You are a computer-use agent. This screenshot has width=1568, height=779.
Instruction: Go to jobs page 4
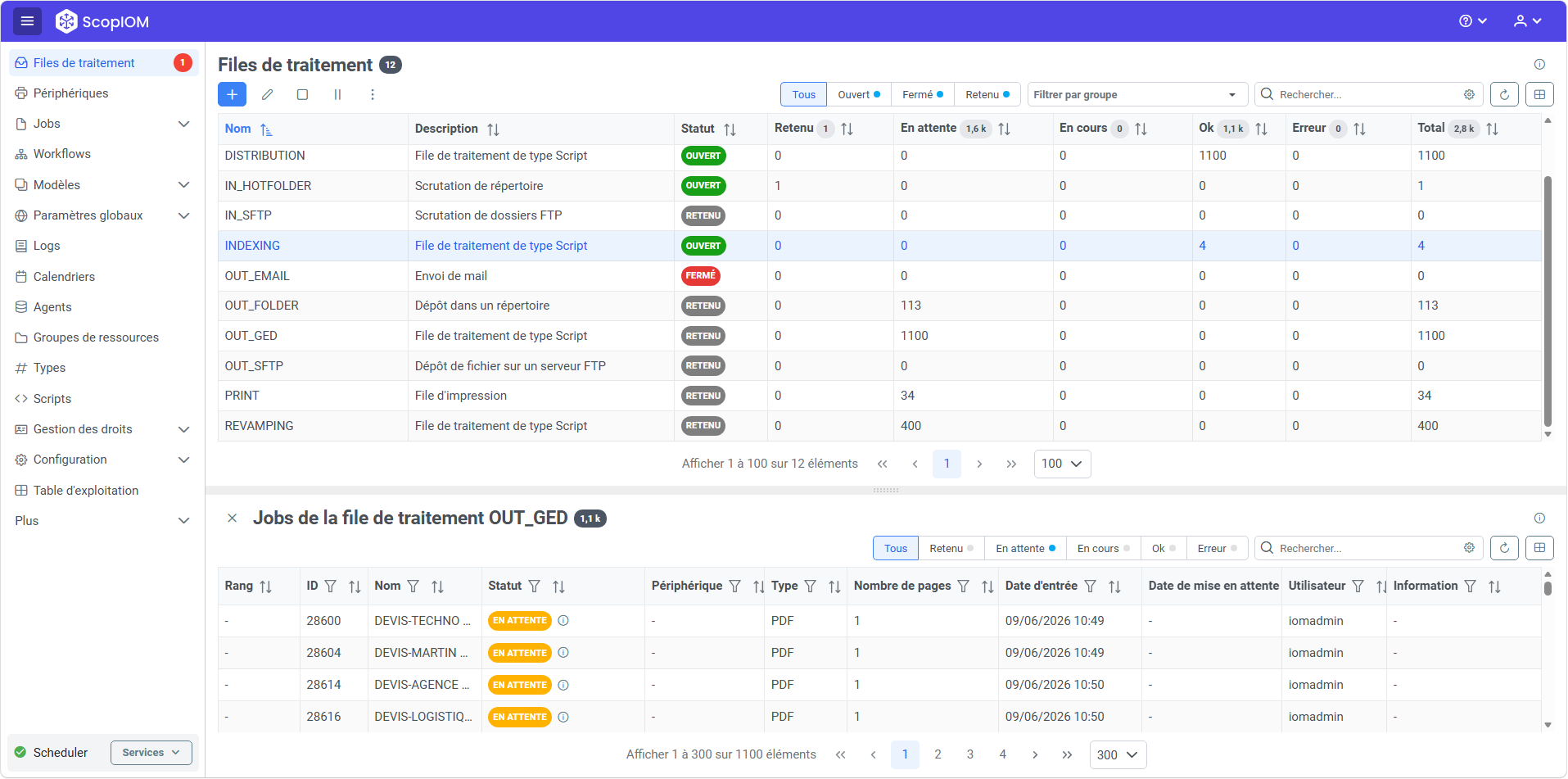(x=1002, y=754)
